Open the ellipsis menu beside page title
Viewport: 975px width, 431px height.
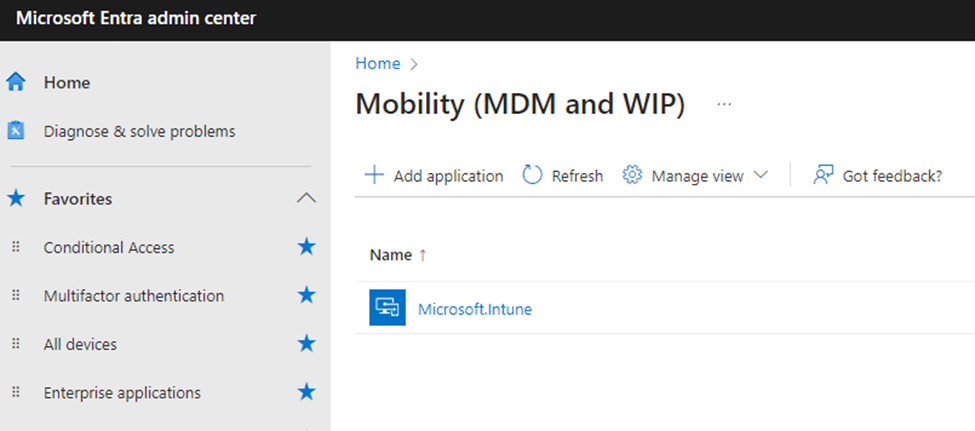coord(724,104)
